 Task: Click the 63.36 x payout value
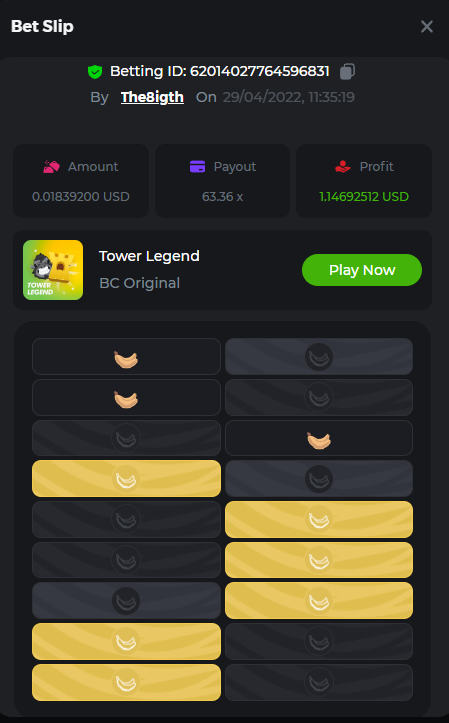[222, 196]
